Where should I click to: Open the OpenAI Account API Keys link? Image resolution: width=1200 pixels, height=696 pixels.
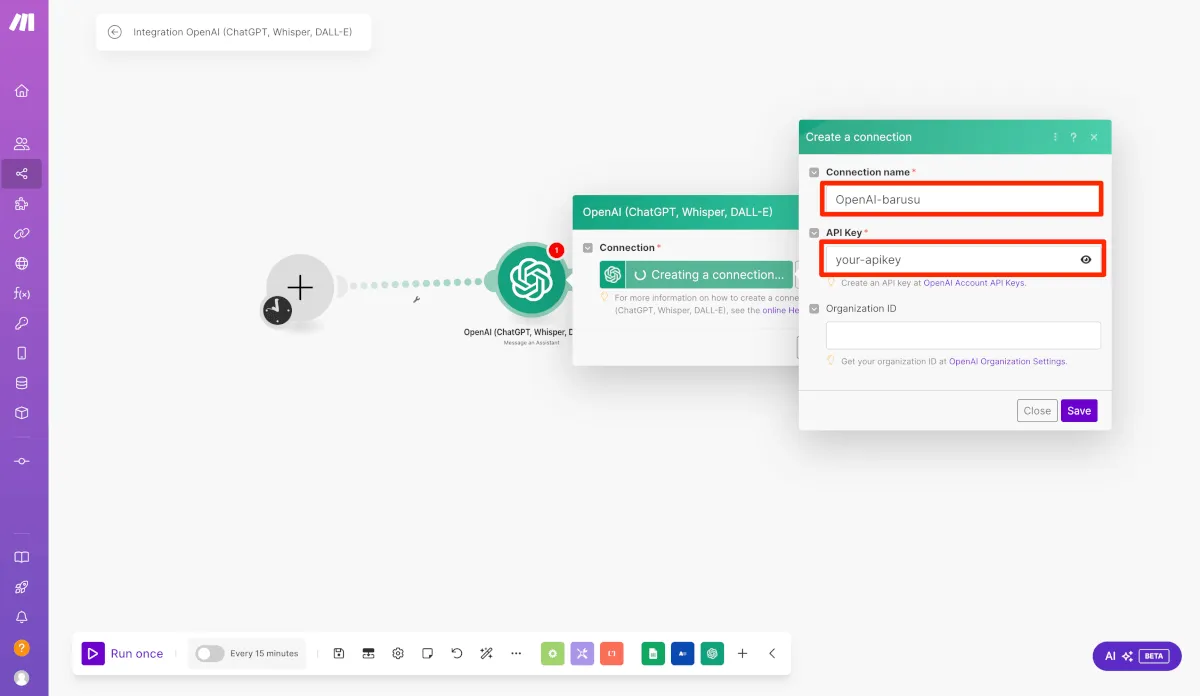point(974,284)
